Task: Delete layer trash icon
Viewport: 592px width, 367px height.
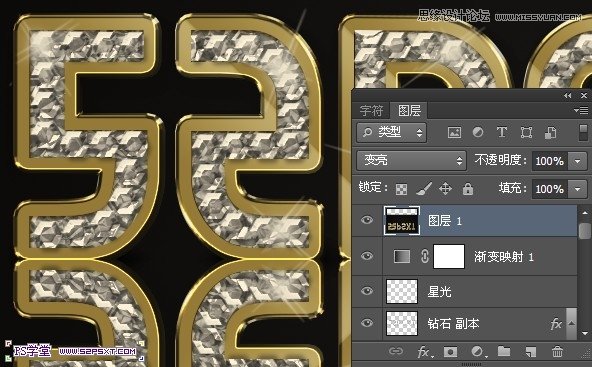Action: (x=557, y=352)
